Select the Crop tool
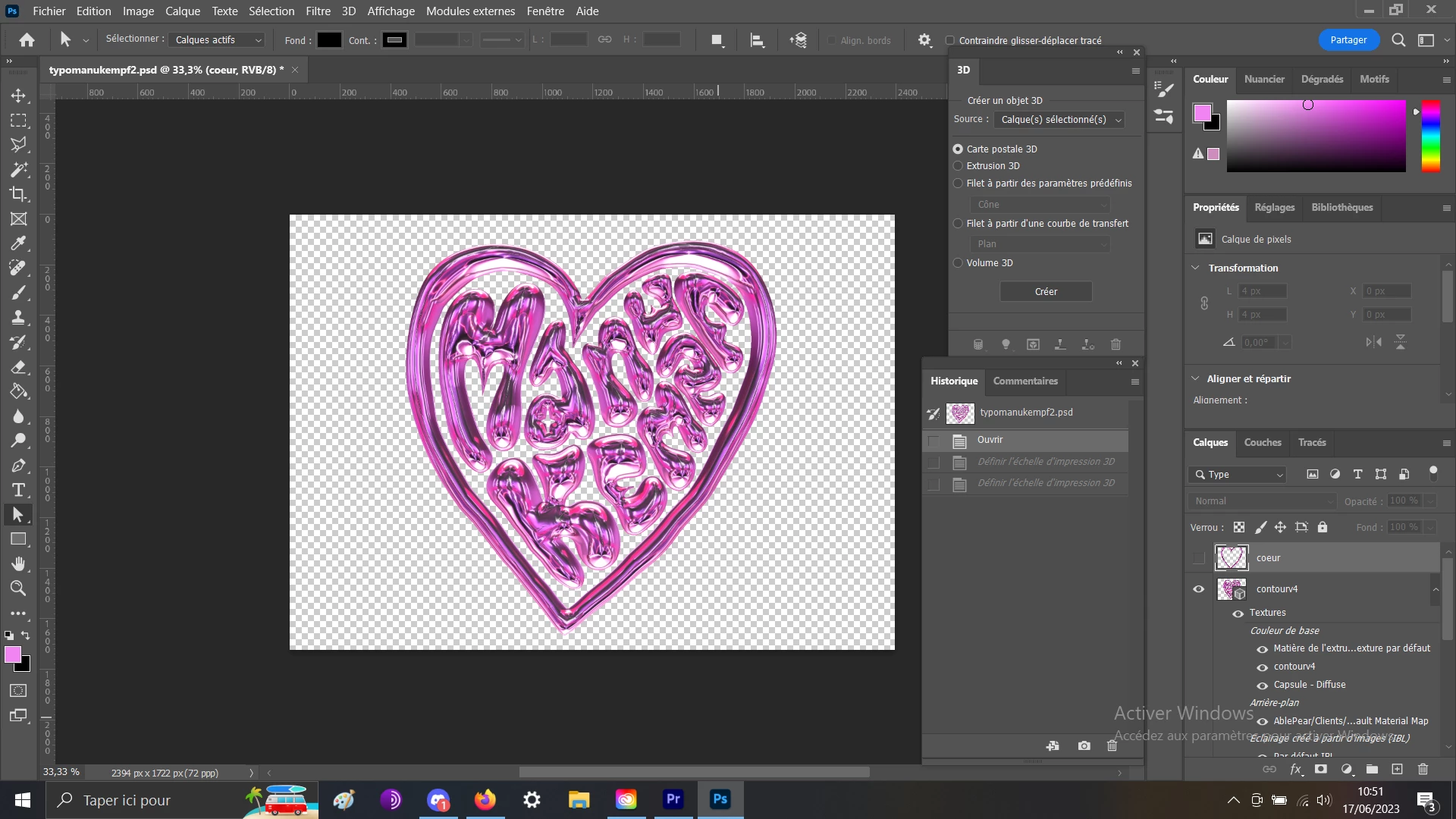 click(x=18, y=194)
